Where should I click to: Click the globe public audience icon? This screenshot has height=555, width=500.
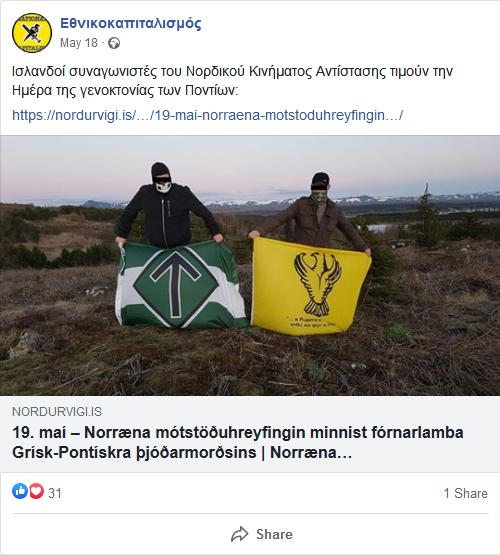114,43
